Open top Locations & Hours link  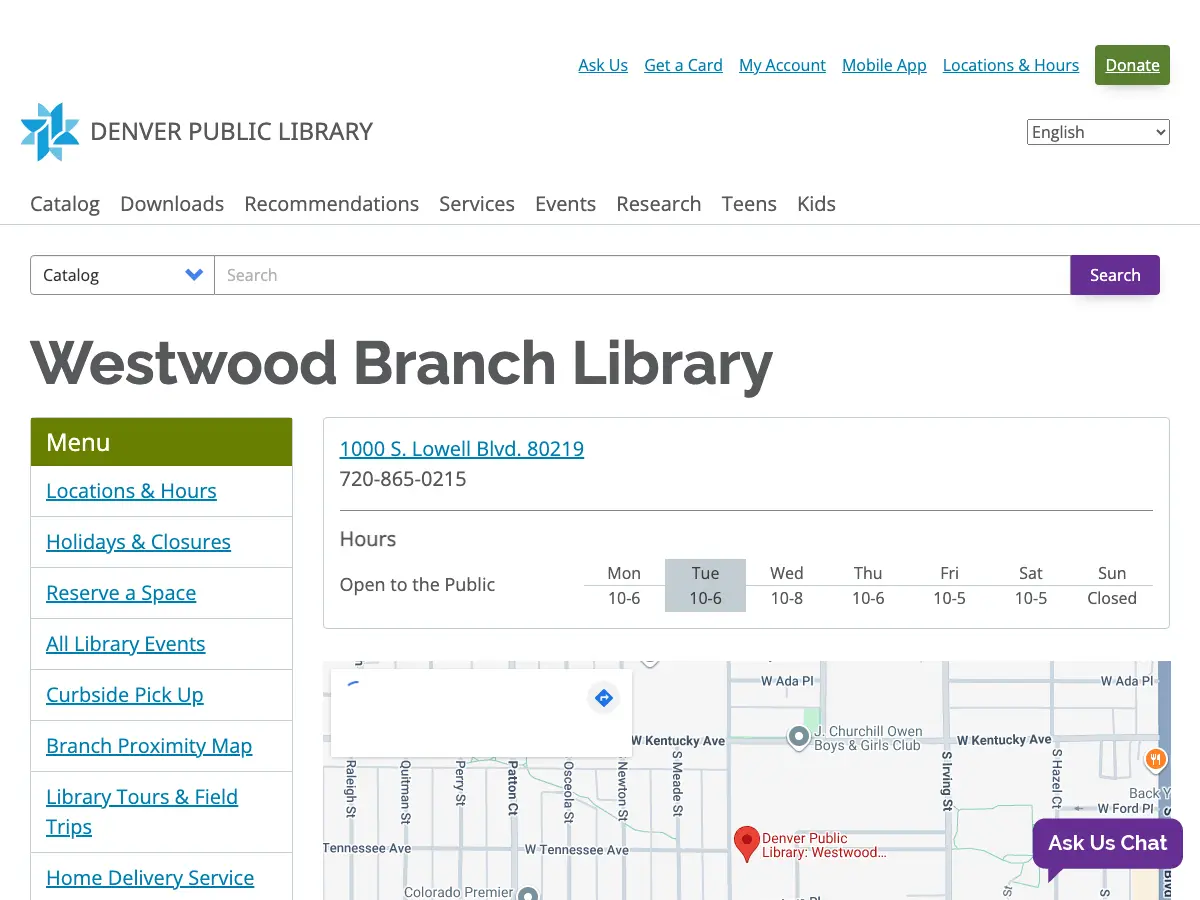1011,65
